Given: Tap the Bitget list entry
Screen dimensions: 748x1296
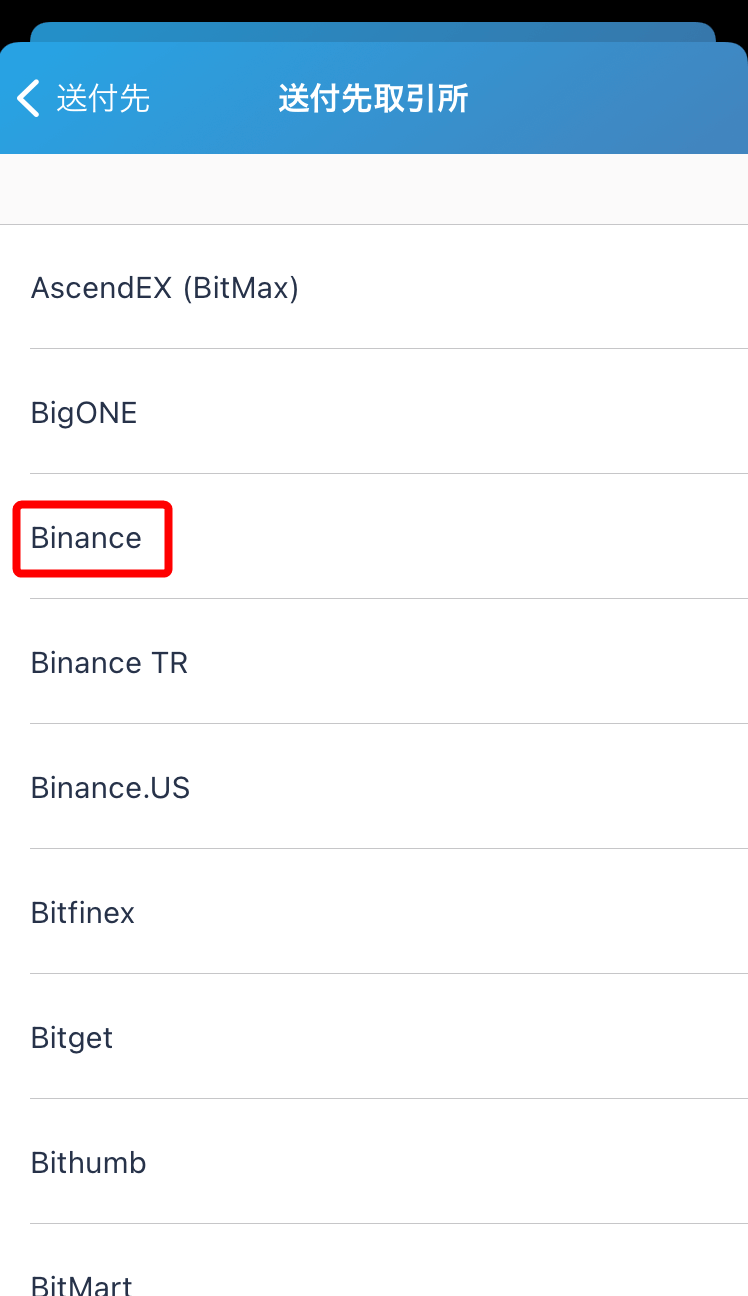Looking at the screenshot, I should (71, 1038).
